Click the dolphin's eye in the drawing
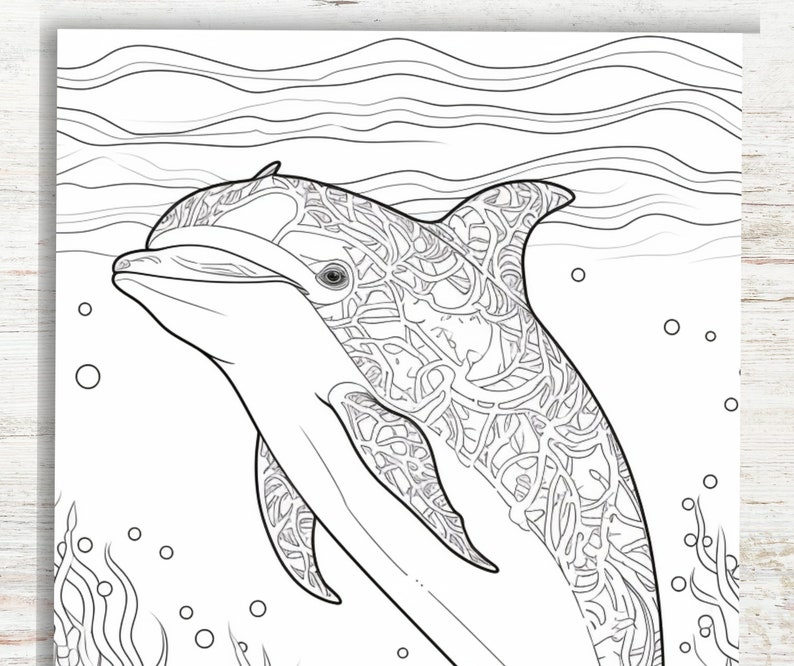The height and width of the screenshot is (666, 794). point(333,276)
